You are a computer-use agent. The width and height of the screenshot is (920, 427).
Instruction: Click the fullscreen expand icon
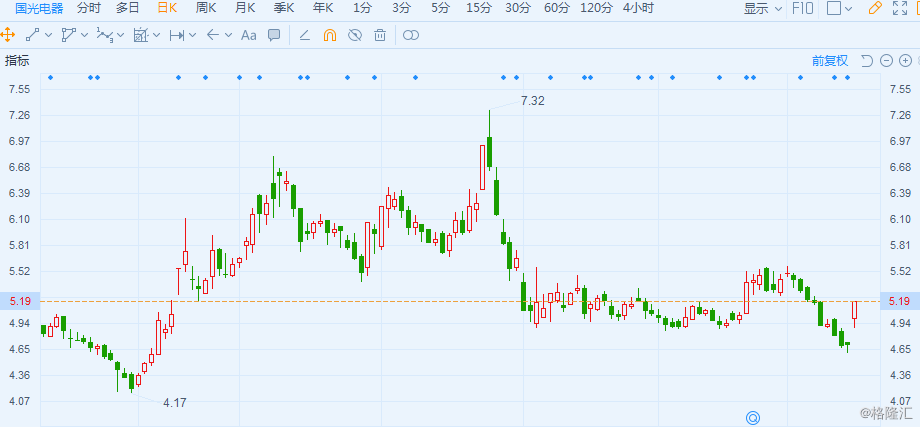pyautogui.click(x=899, y=8)
